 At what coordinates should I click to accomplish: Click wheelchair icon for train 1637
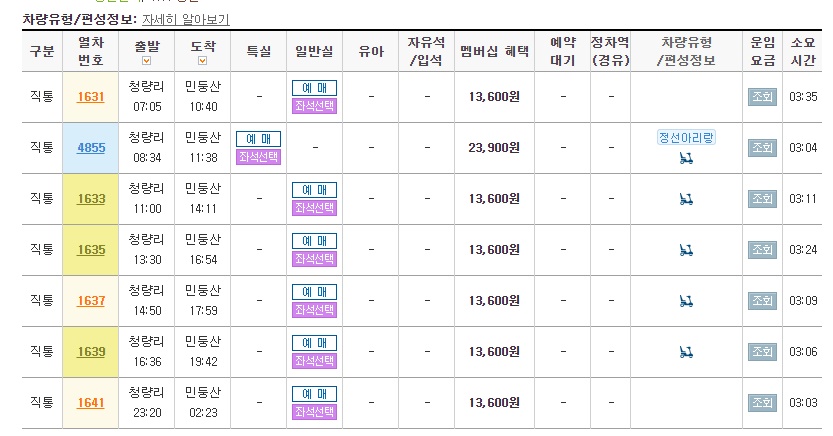coord(686,301)
